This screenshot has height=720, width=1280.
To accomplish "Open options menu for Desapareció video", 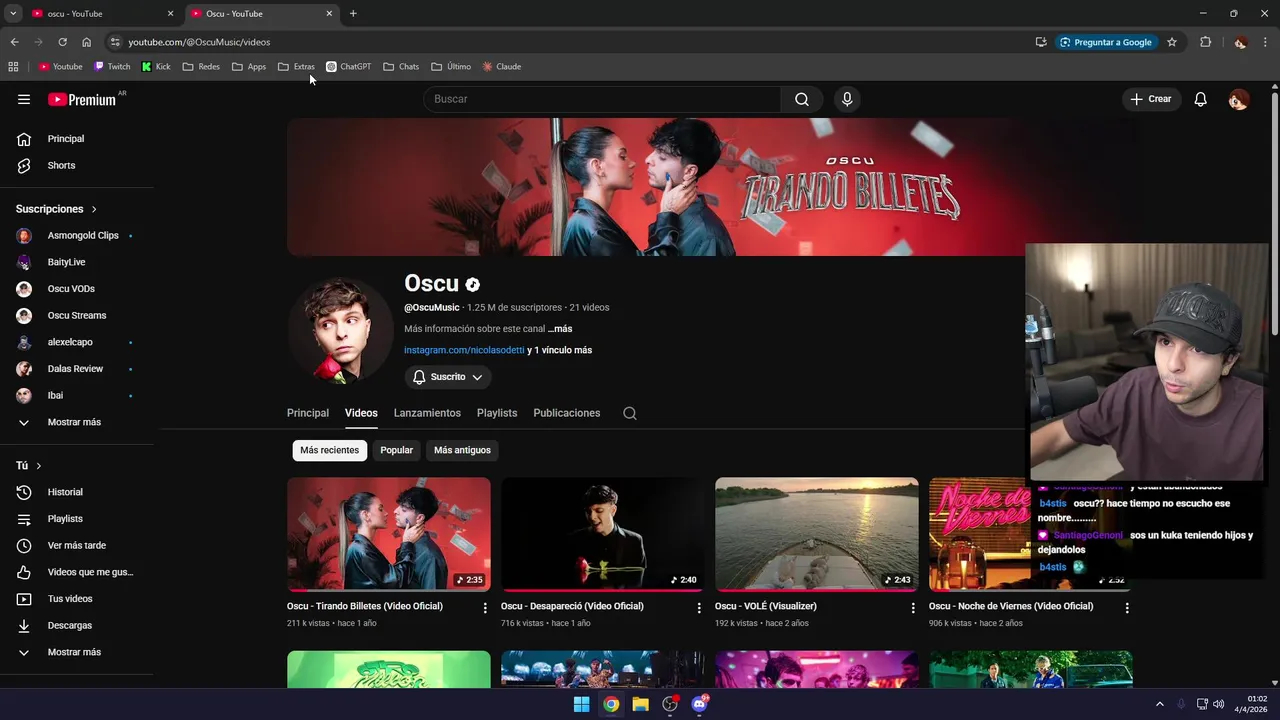I will tap(699, 607).
